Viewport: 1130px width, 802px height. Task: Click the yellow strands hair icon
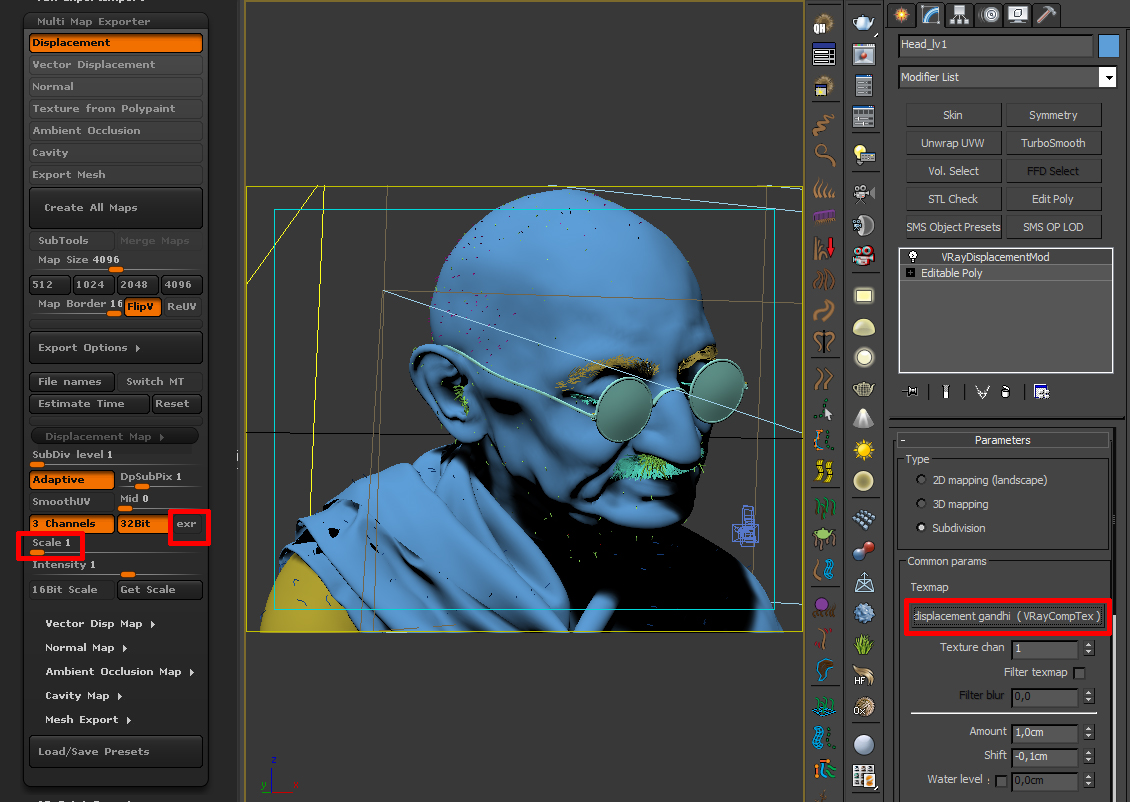point(824,471)
